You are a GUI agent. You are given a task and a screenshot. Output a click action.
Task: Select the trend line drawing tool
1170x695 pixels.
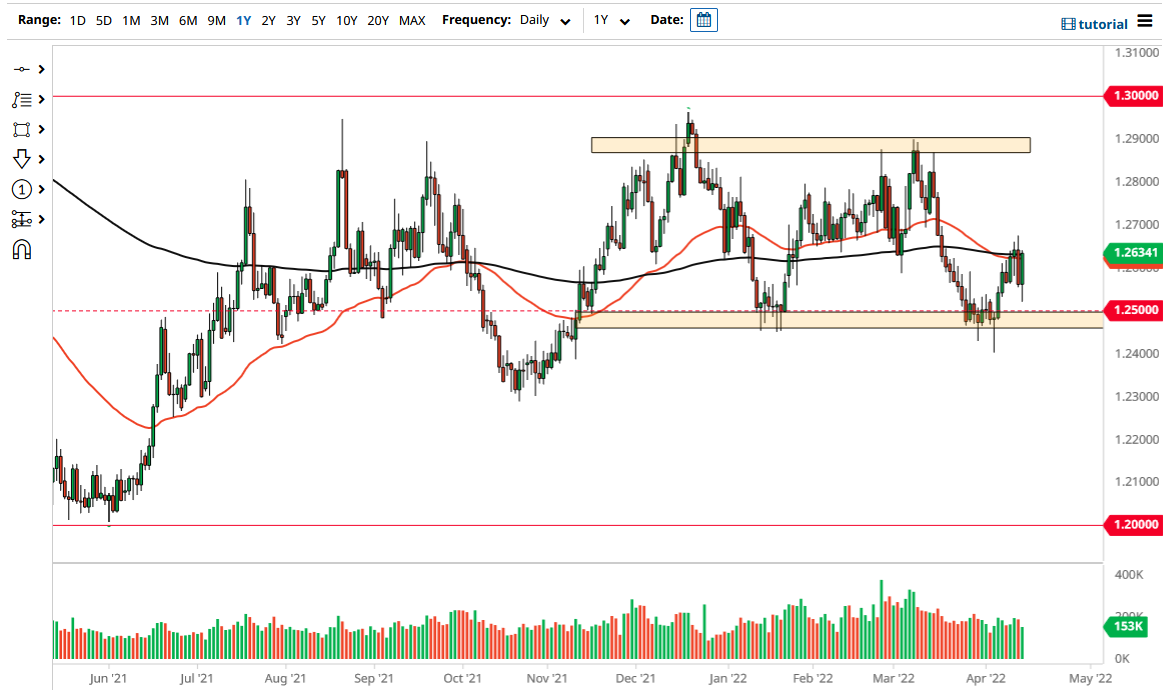click(x=20, y=69)
